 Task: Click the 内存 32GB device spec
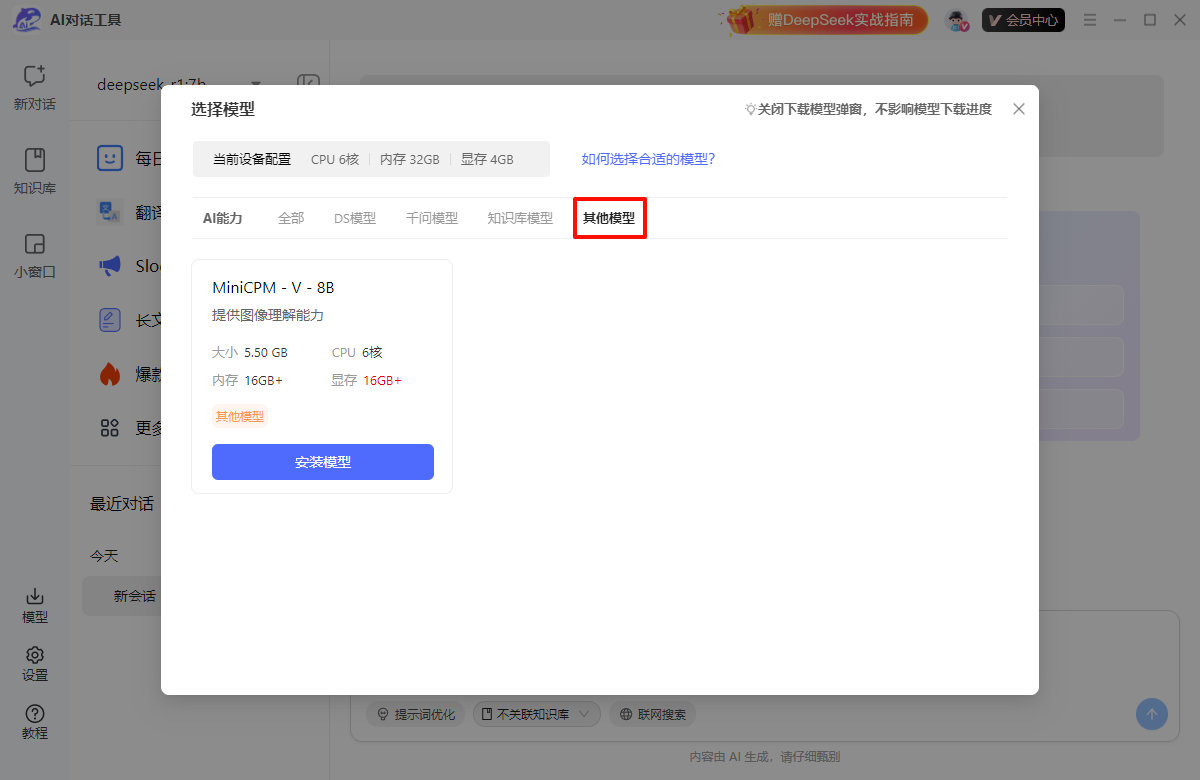[409, 159]
